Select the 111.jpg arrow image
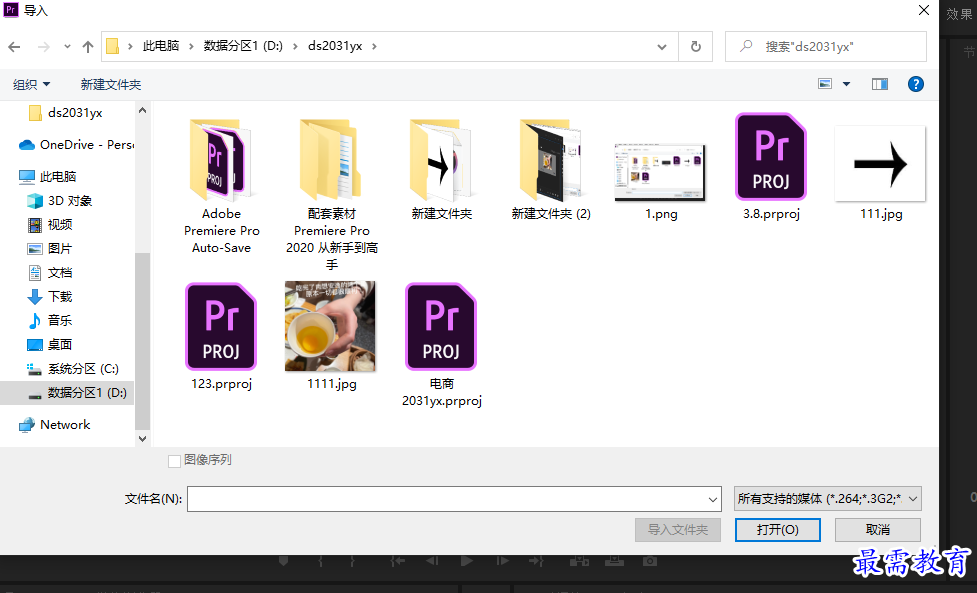This screenshot has height=593, width=977. (880, 173)
